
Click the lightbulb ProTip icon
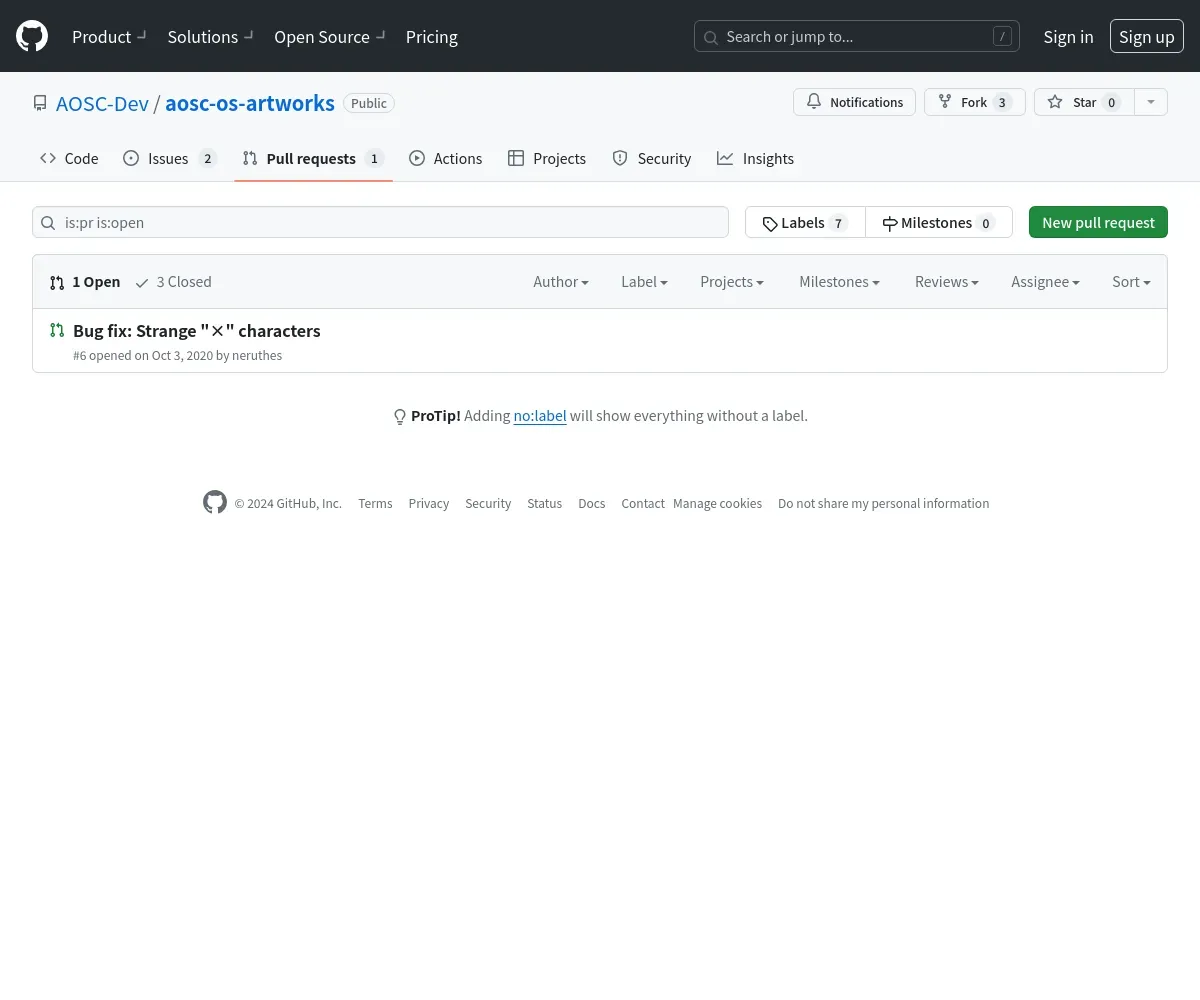[400, 416]
